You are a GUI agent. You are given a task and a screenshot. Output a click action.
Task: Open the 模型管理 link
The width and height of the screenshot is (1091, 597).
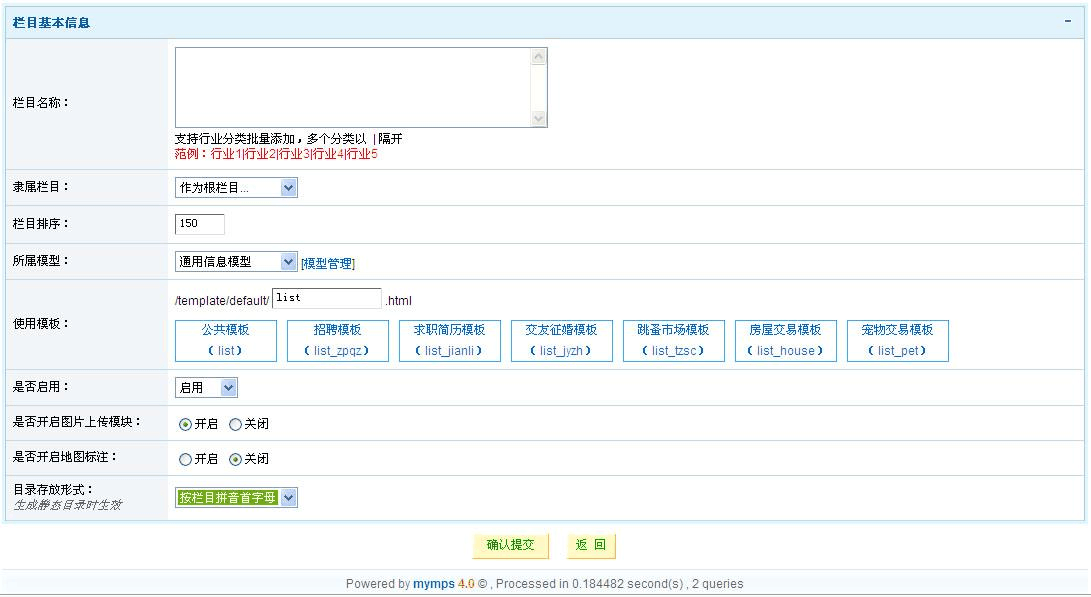coord(328,264)
